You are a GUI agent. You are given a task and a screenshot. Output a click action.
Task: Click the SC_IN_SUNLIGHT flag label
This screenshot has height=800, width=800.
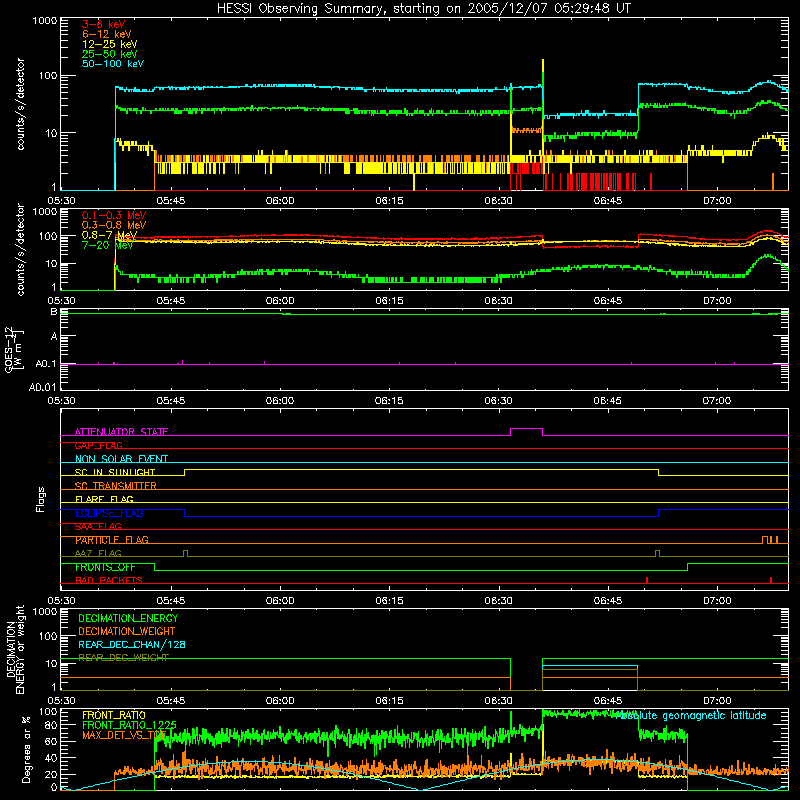point(115,472)
